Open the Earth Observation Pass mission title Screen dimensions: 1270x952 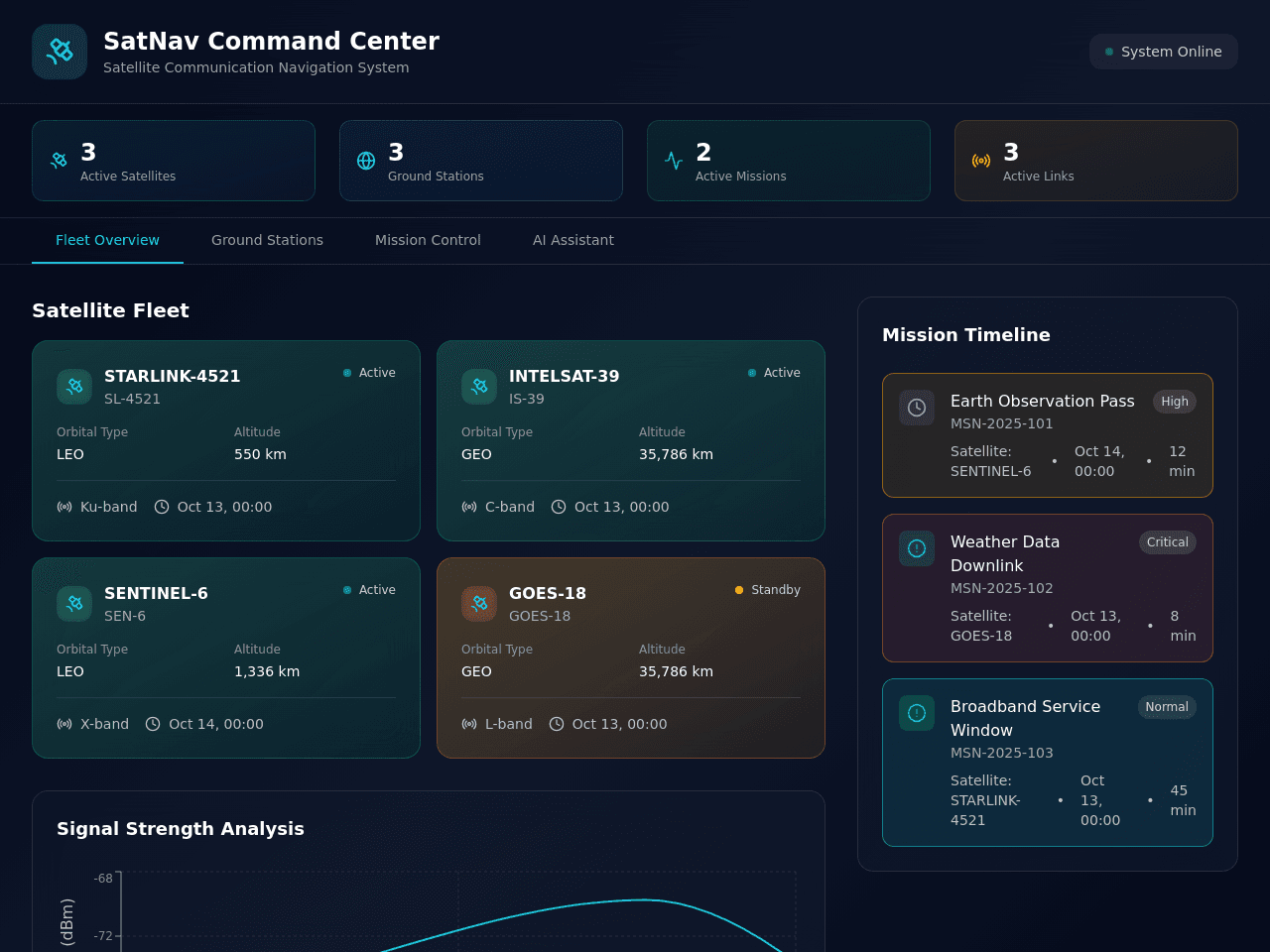(x=1042, y=401)
